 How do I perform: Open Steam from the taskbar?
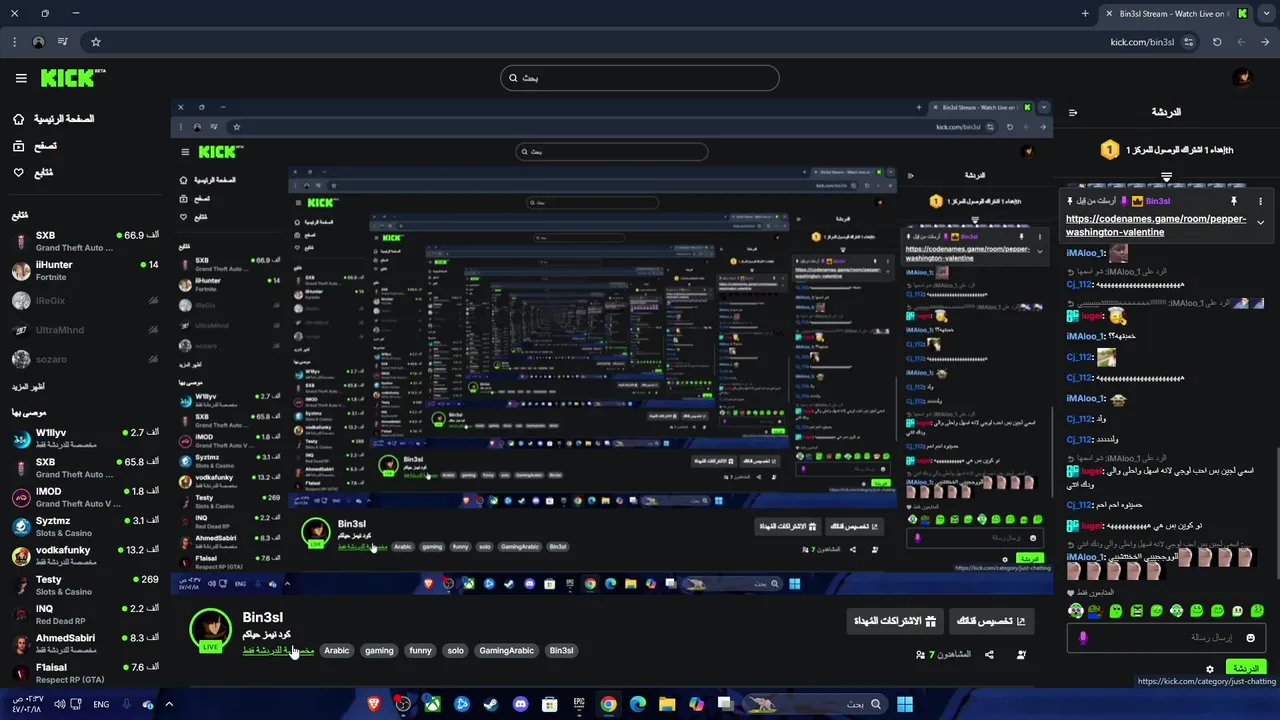[490, 704]
